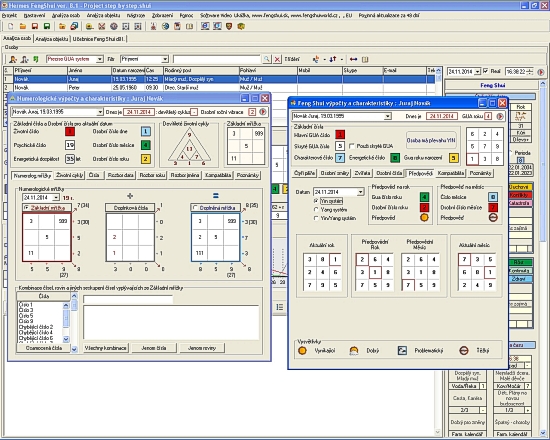
Task: Click the red crossed tools toolbar icon
Action: pos(102,26)
